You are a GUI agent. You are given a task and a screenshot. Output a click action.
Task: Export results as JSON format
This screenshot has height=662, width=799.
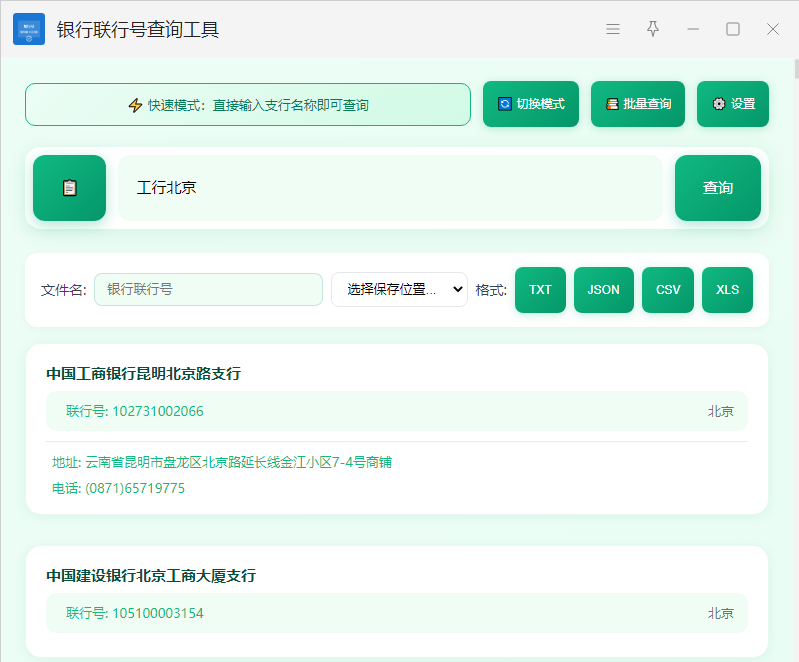point(603,290)
